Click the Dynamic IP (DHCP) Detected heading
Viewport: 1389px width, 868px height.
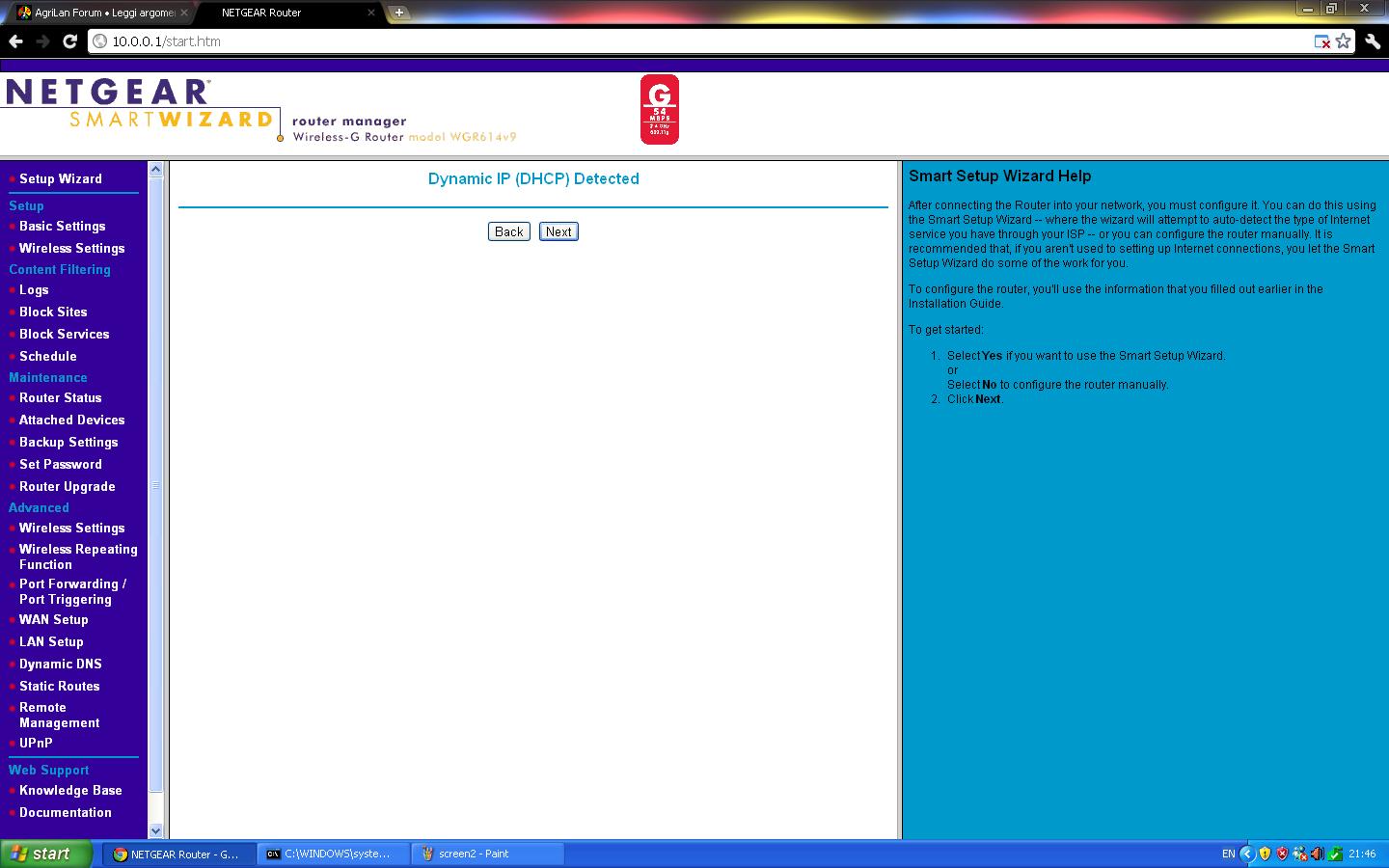(533, 178)
